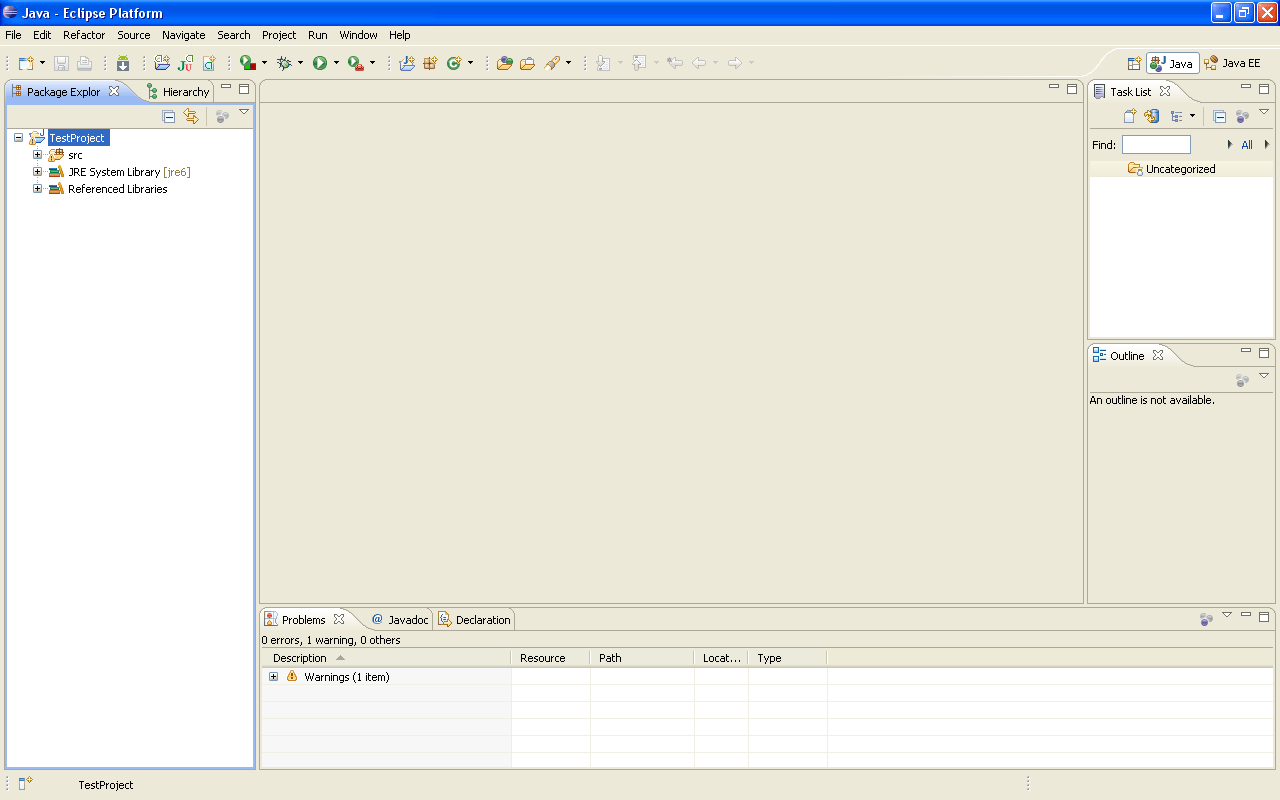Click the New Java Class icon
Viewport: 1280px width, 800px height.
point(454,63)
